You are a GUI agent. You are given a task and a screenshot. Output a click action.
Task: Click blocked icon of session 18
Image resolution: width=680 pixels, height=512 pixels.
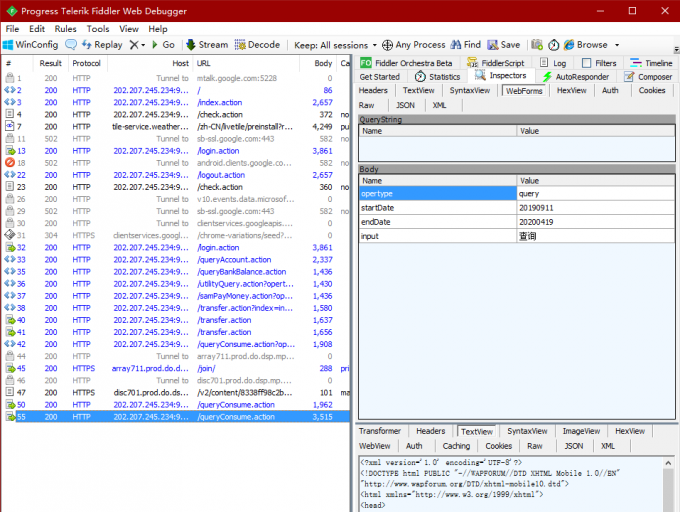tap(10, 163)
